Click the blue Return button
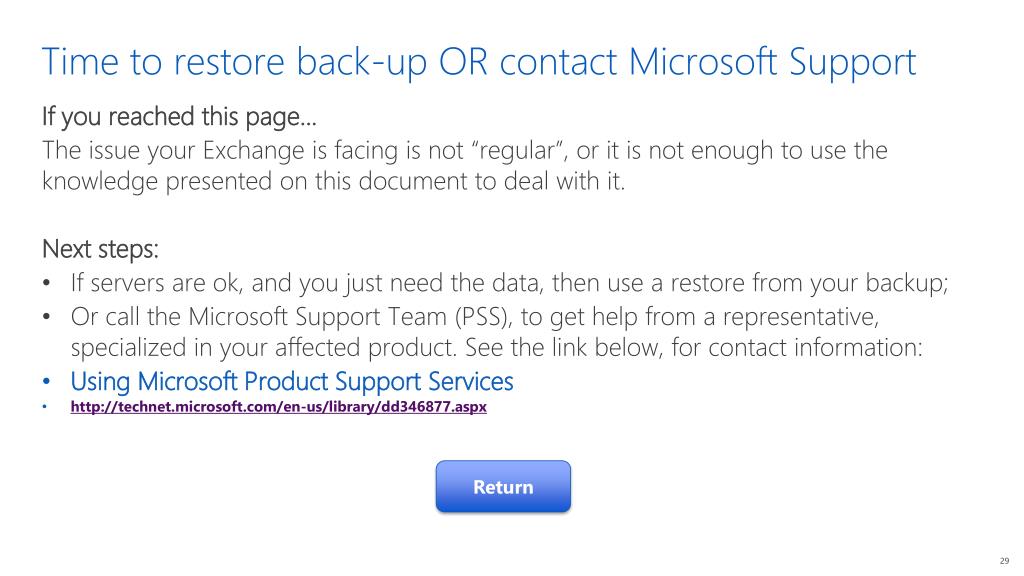 [x=503, y=487]
